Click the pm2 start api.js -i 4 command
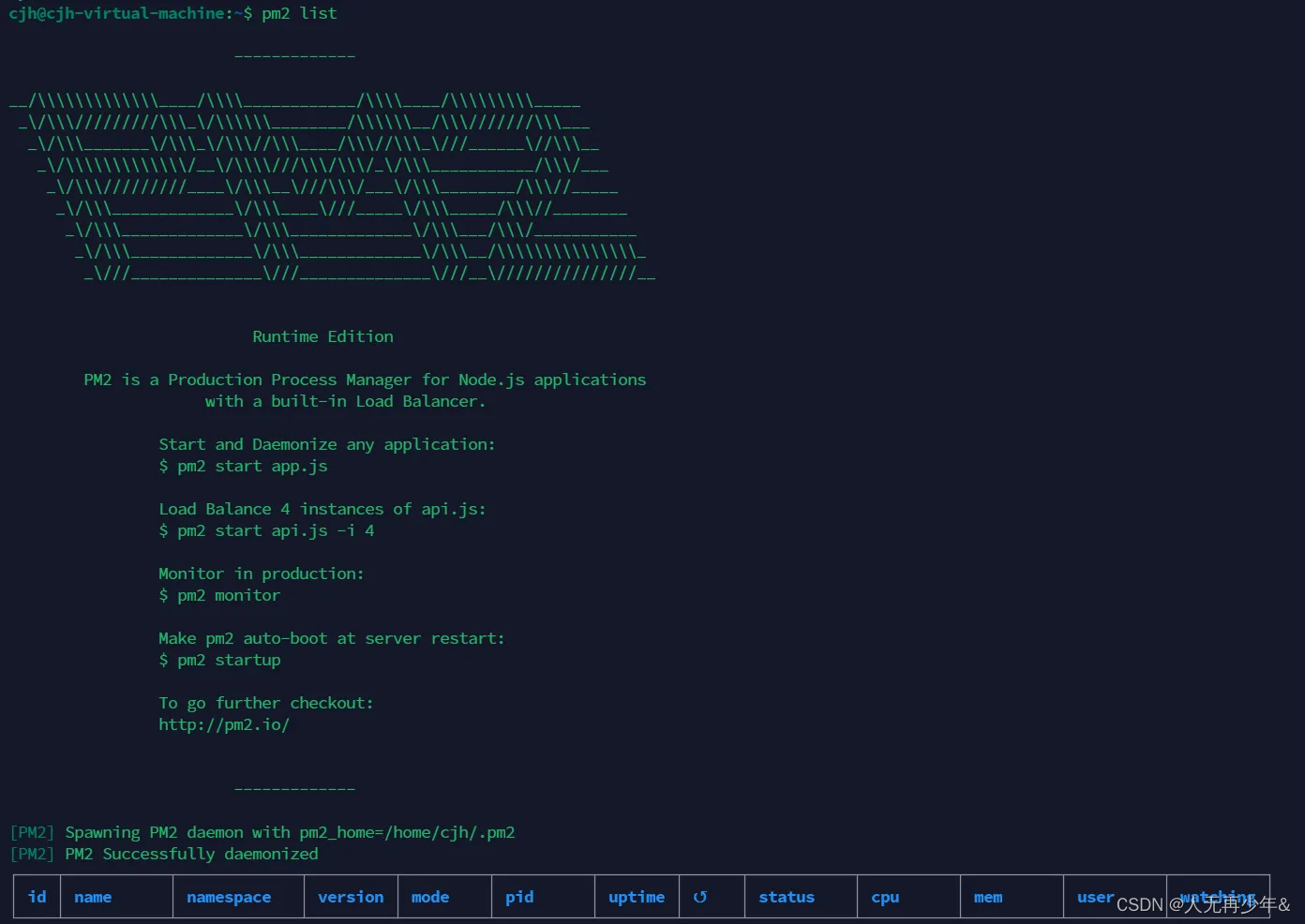1305x924 pixels. 266,530
